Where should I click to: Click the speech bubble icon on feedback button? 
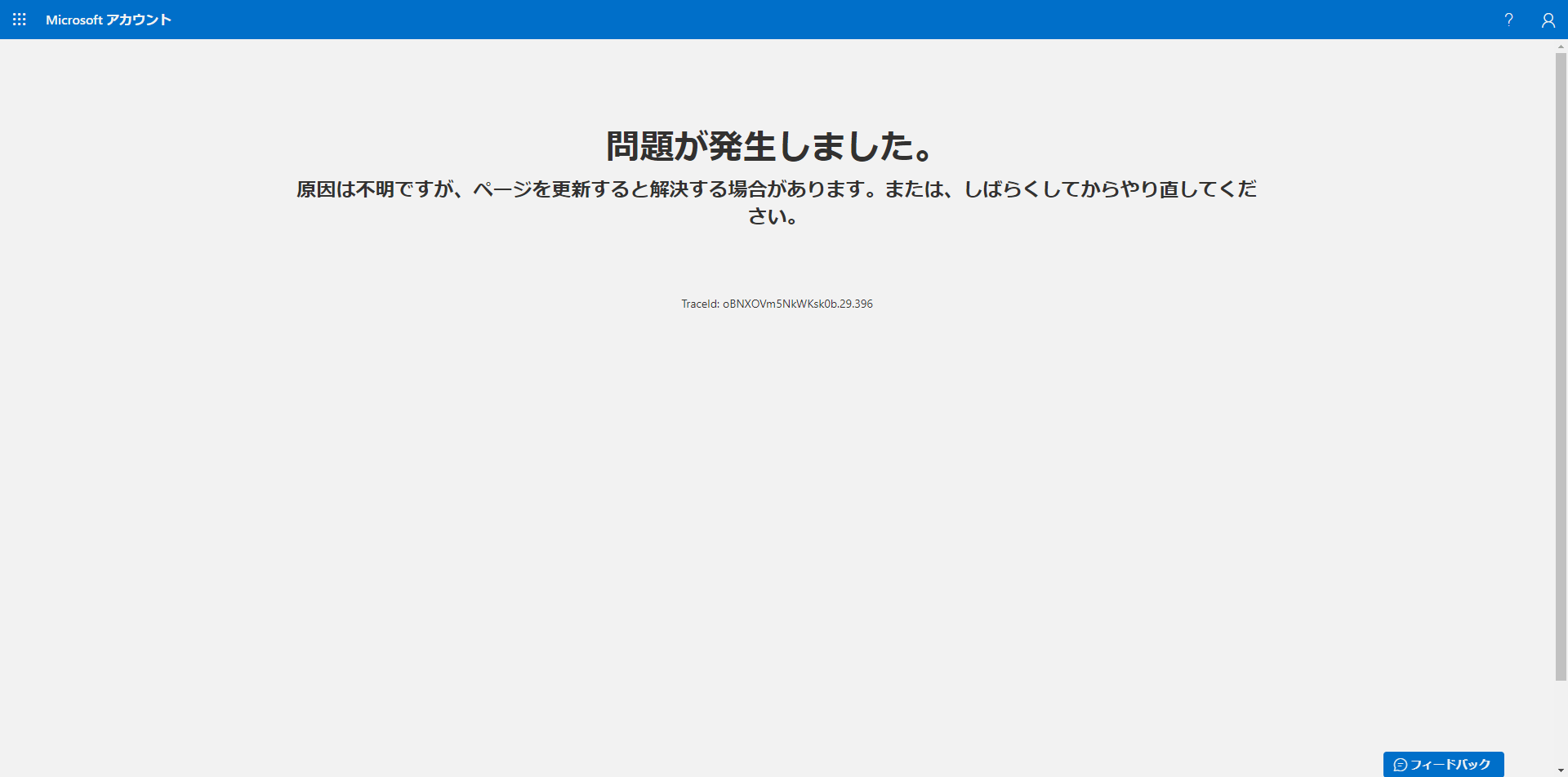click(x=1401, y=765)
